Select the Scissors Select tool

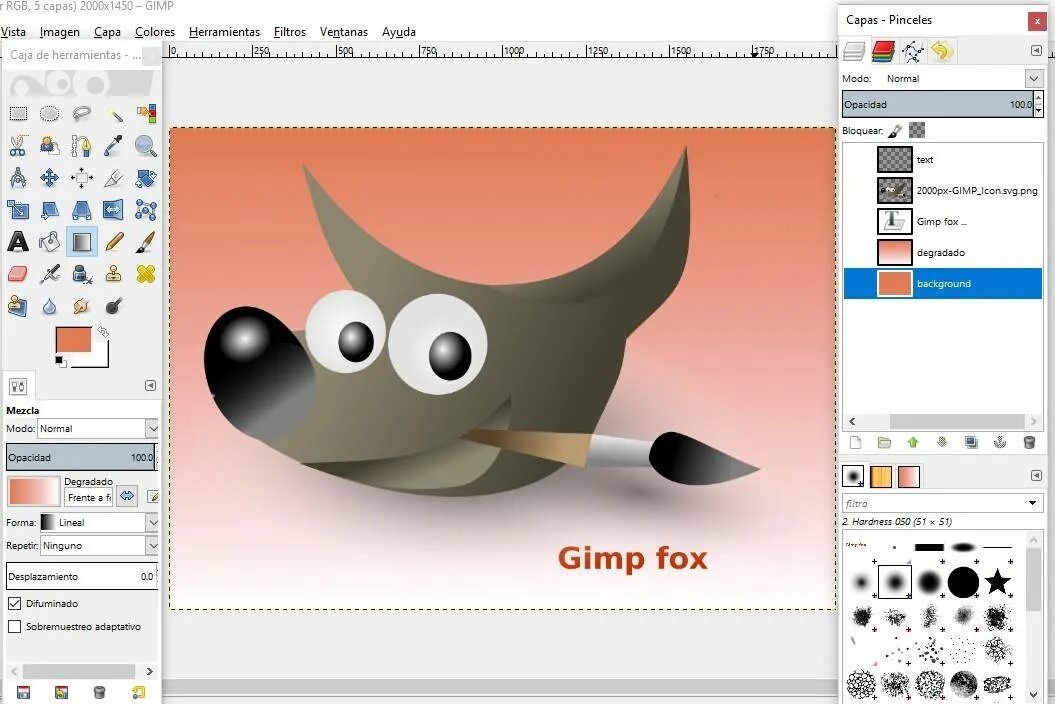pyautogui.click(x=18, y=145)
